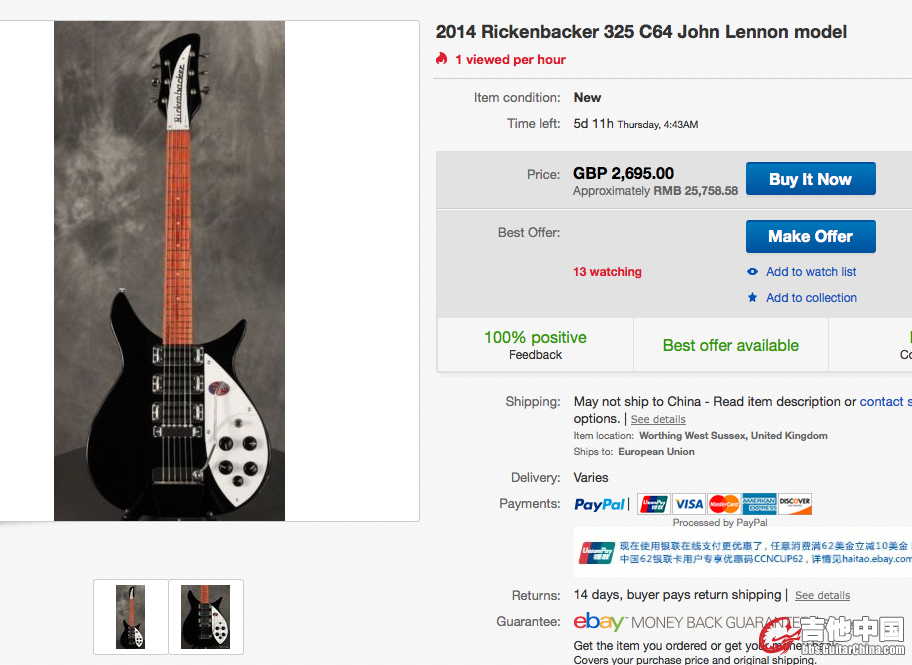912x665 pixels.
Task: Click the American Express card icon
Action: tap(759, 504)
